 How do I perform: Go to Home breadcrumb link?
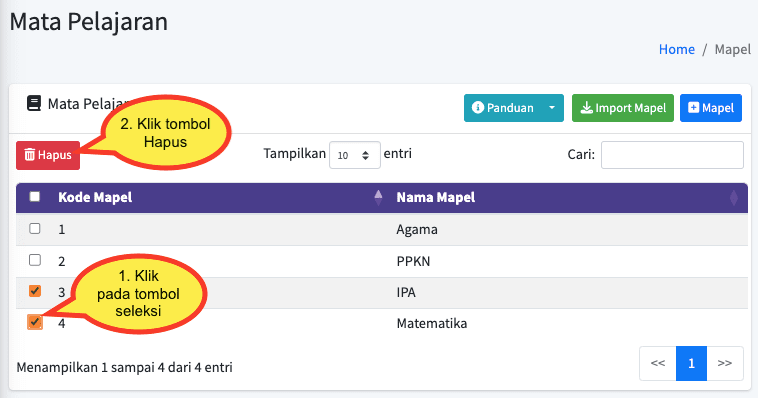point(676,49)
